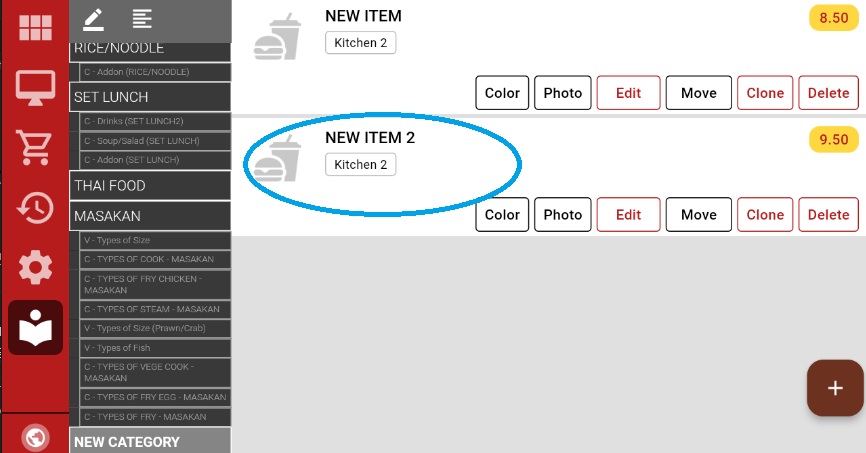
Task: Open the THAI FOOD category
Action: click(150, 186)
